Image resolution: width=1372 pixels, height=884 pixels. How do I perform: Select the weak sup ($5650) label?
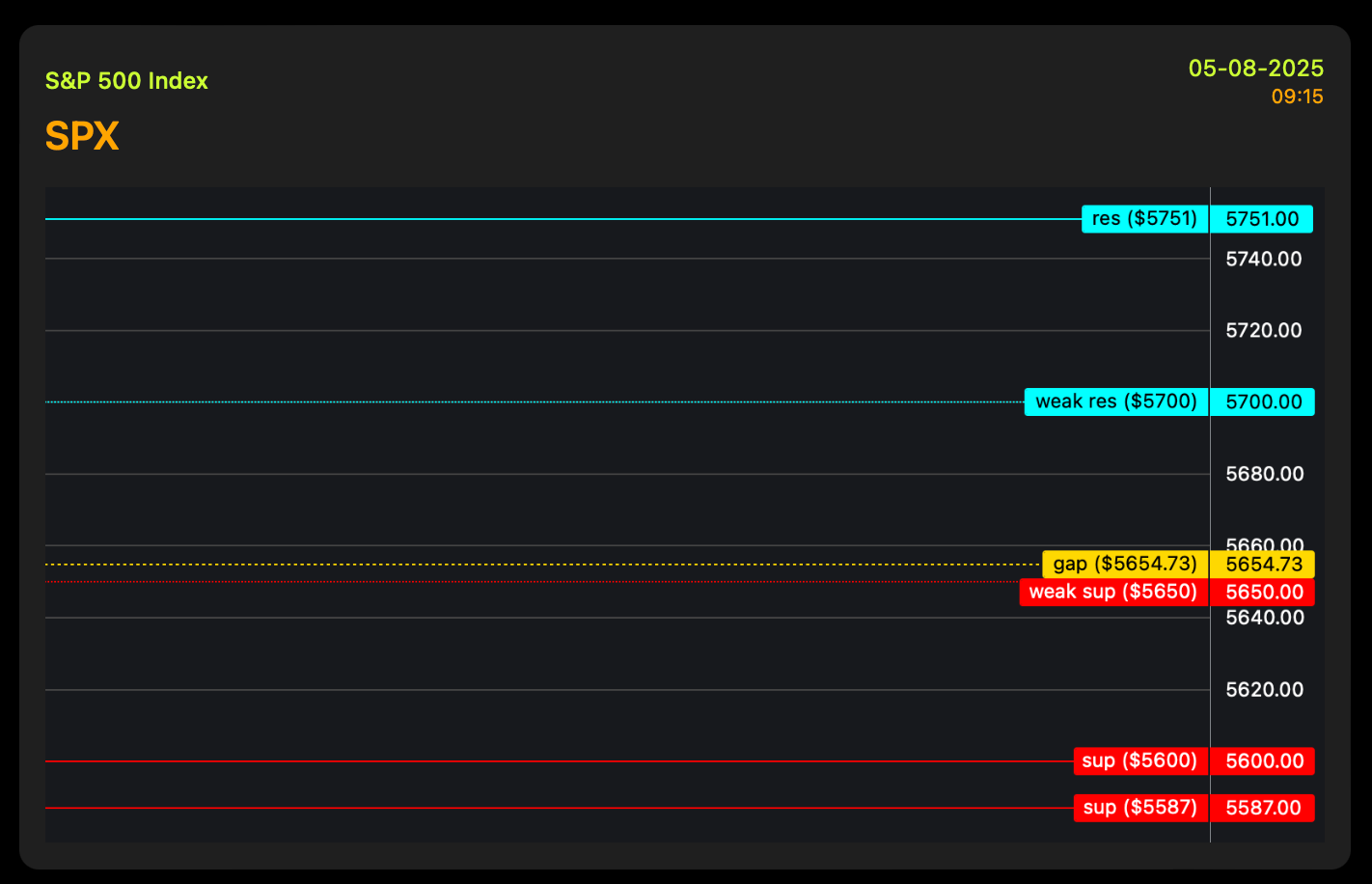pos(1113,592)
